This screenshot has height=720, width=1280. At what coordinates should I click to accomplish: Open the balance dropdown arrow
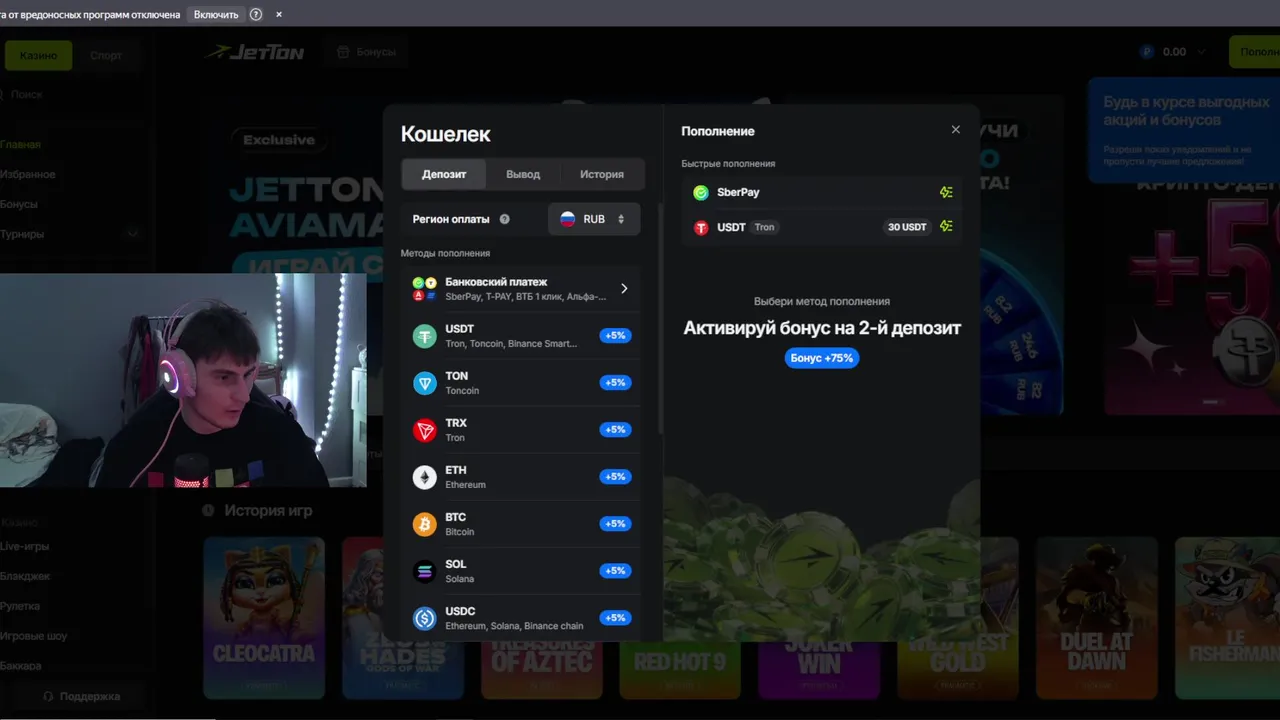(x=1201, y=52)
